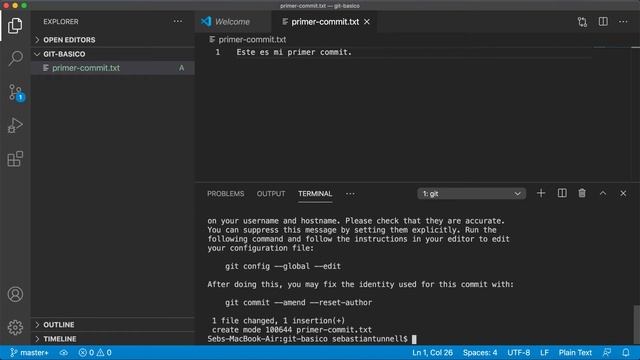640x360 pixels.
Task: Close the primer-commit.txt tab
Action: click(367, 22)
